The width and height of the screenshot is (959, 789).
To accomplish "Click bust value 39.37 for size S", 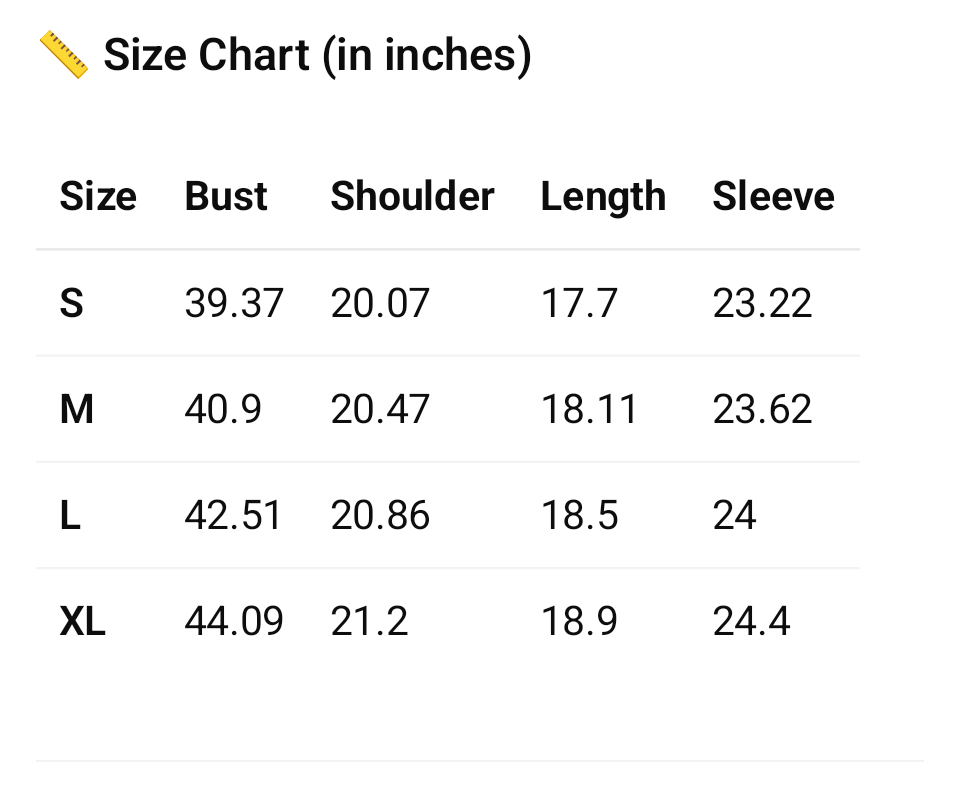I will tap(234, 303).
